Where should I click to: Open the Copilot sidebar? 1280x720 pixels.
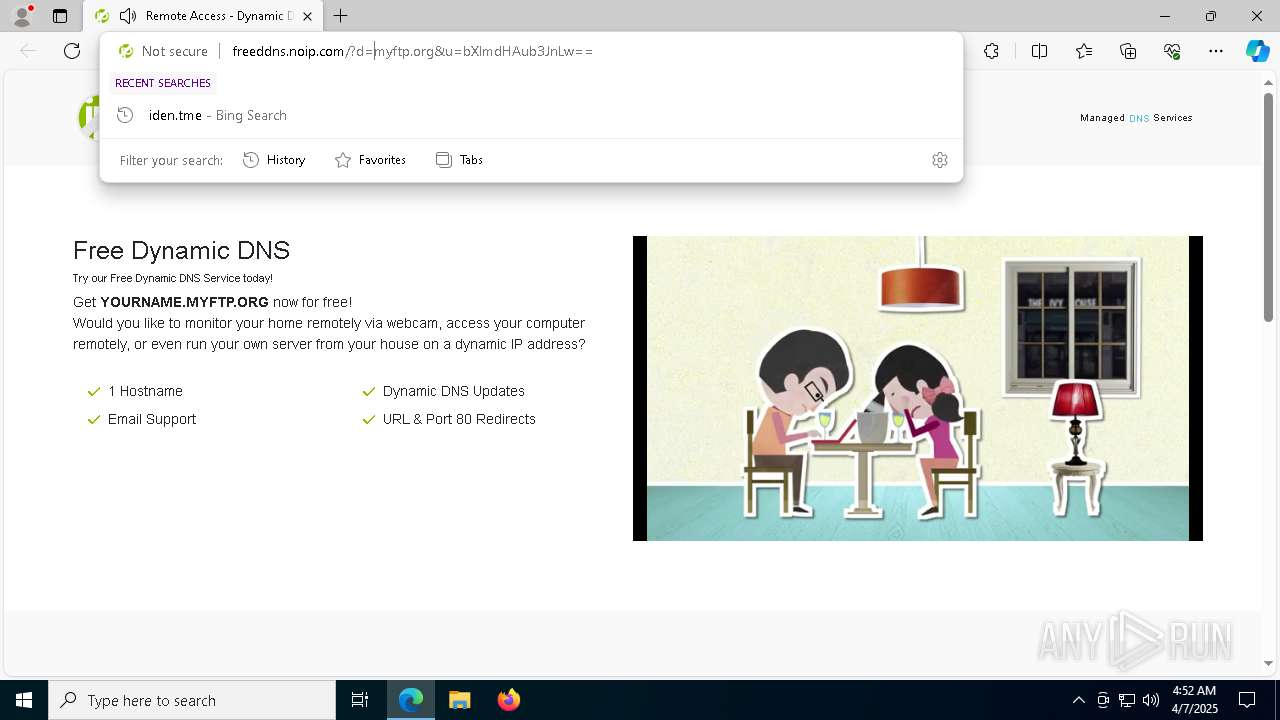1257,51
